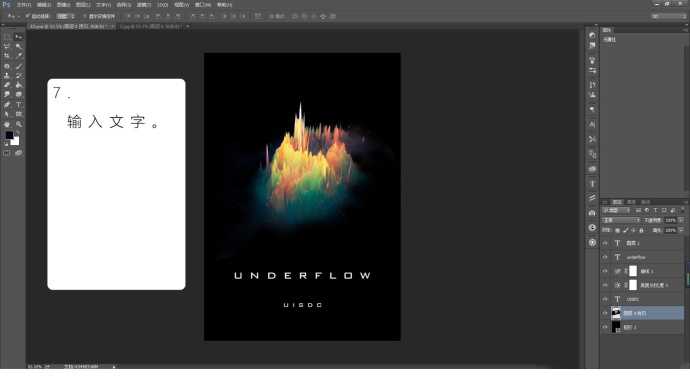Open the first menu after Ps logo
This screenshot has width=690, height=388.
coord(24,5)
